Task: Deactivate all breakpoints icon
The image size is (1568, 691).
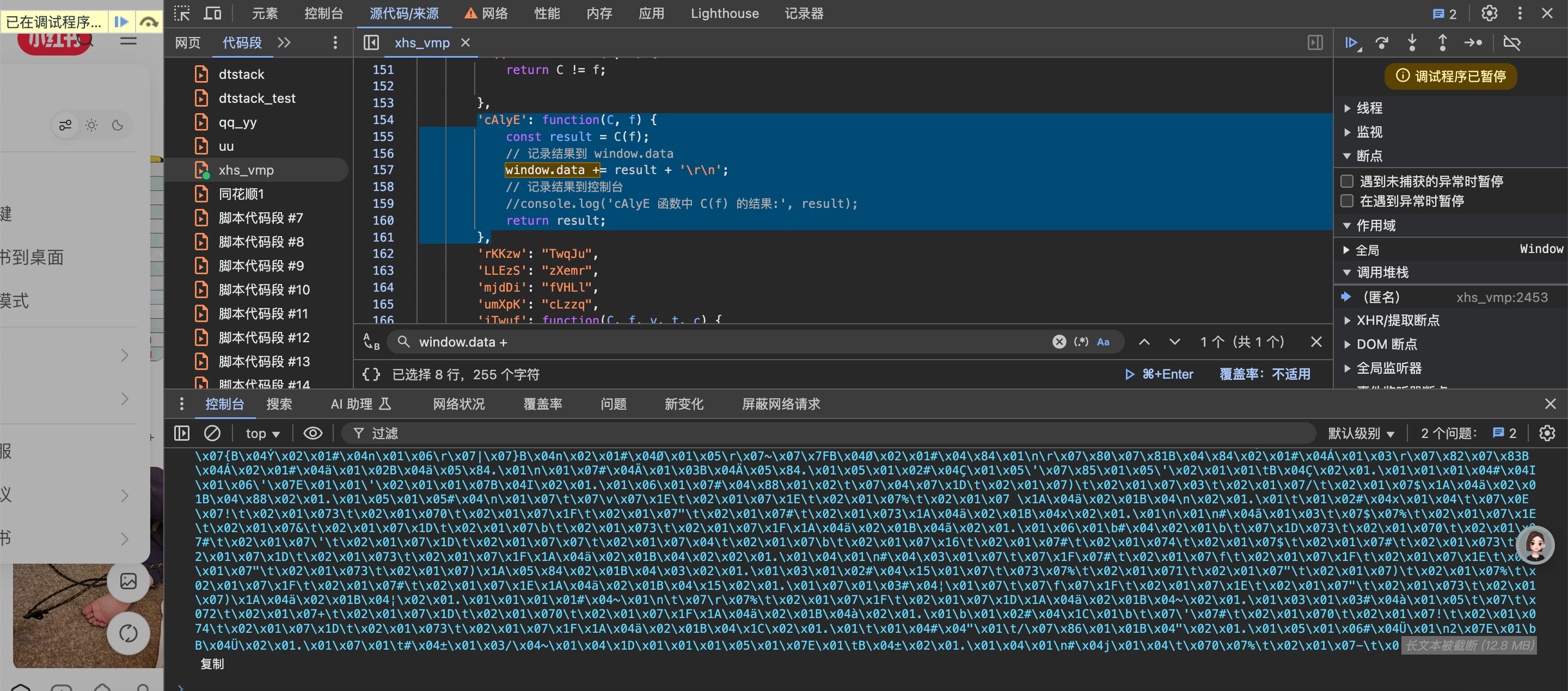Action: tap(1512, 42)
